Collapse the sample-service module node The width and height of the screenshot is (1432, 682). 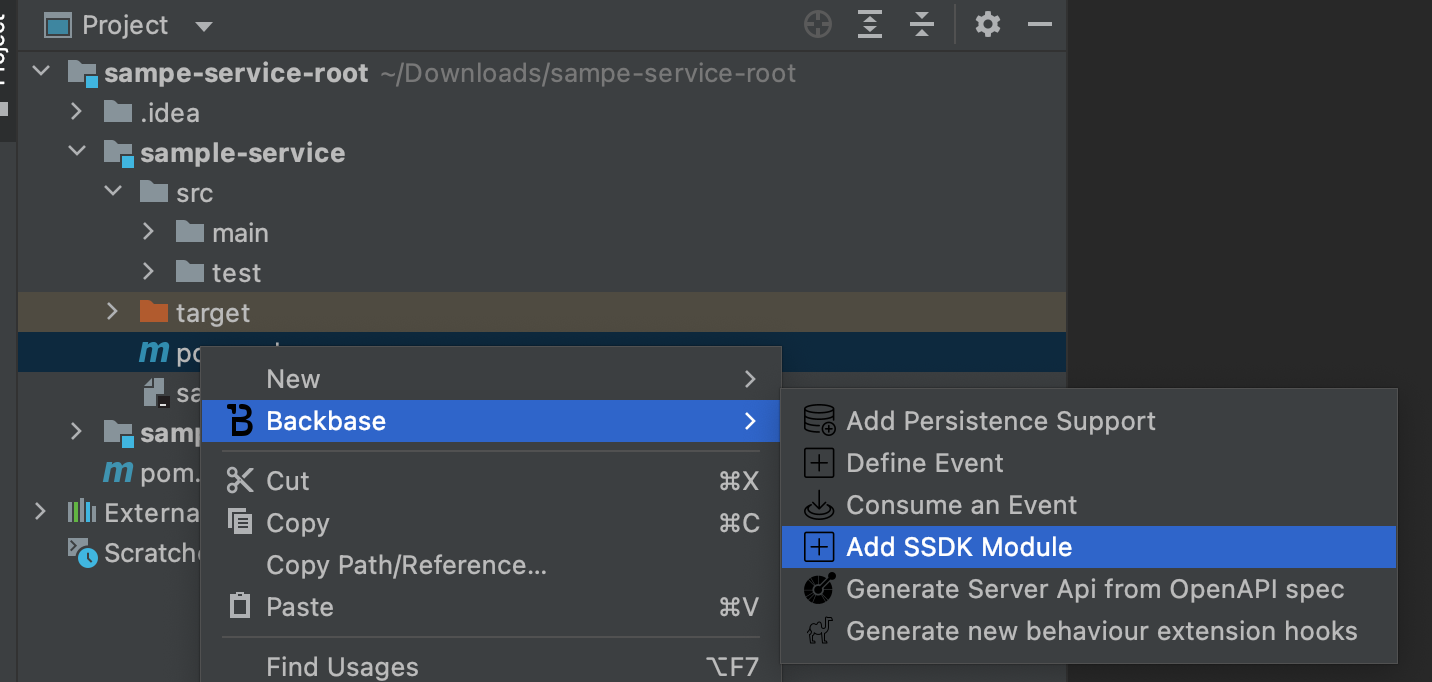pyautogui.click(x=77, y=152)
